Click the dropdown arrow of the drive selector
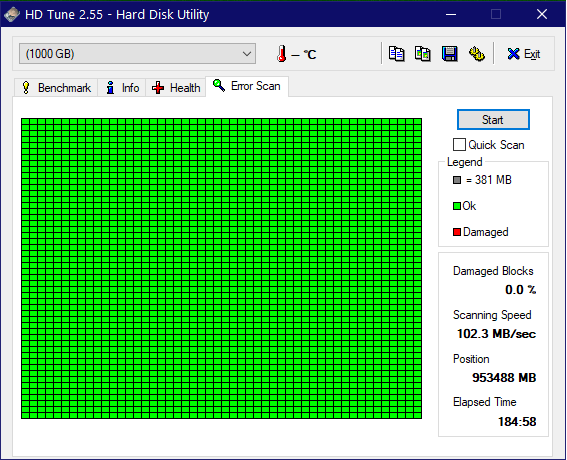The image size is (567, 460). [247, 54]
